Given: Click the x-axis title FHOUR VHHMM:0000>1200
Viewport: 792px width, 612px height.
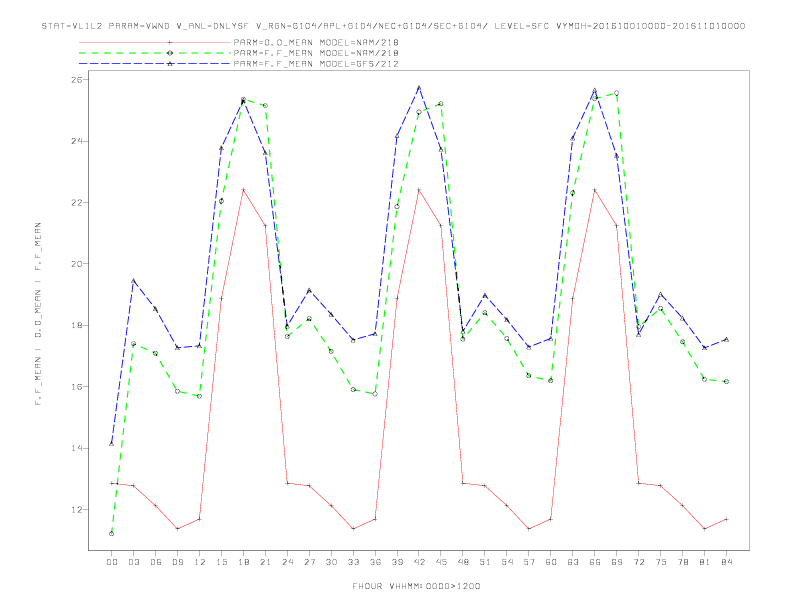Looking at the screenshot, I should point(416,586).
